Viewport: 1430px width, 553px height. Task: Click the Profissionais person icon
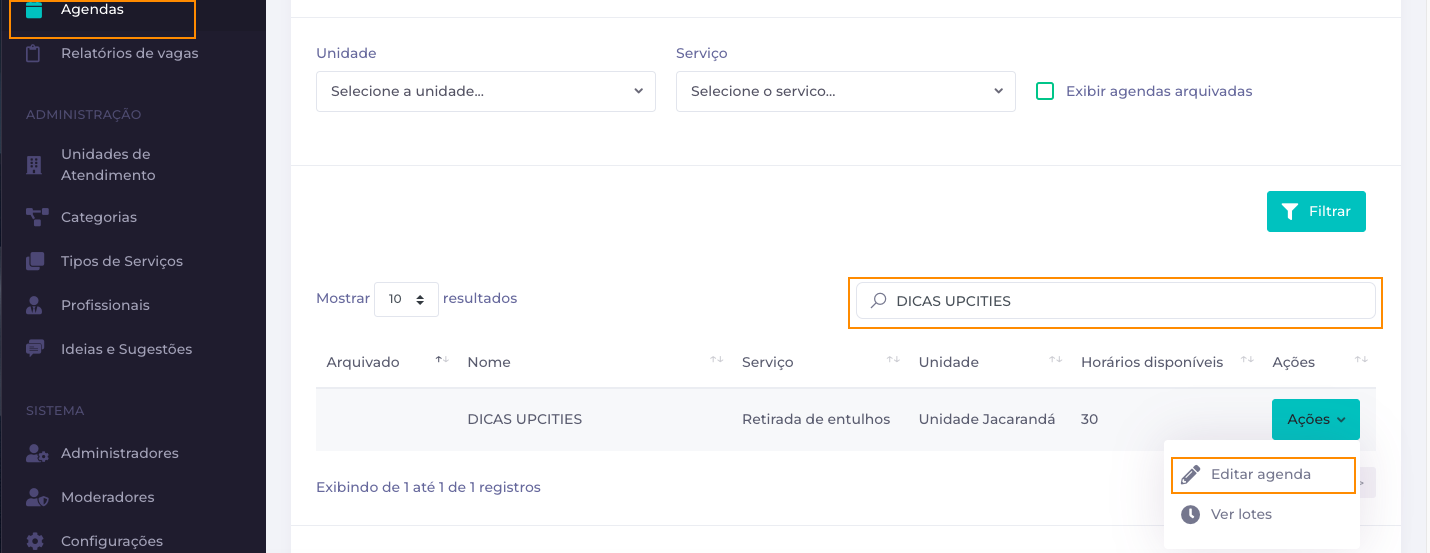pyautogui.click(x=34, y=305)
